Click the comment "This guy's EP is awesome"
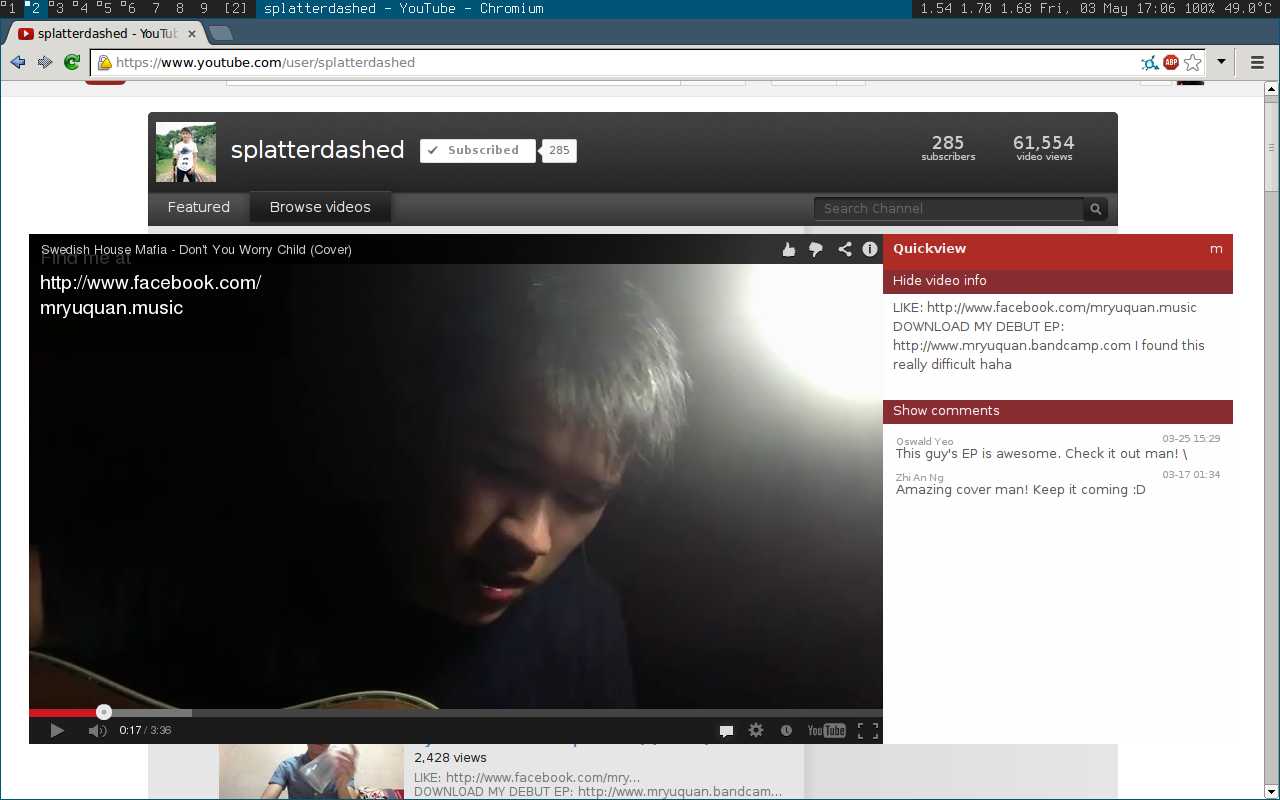This screenshot has width=1280, height=800. click(x=1041, y=454)
